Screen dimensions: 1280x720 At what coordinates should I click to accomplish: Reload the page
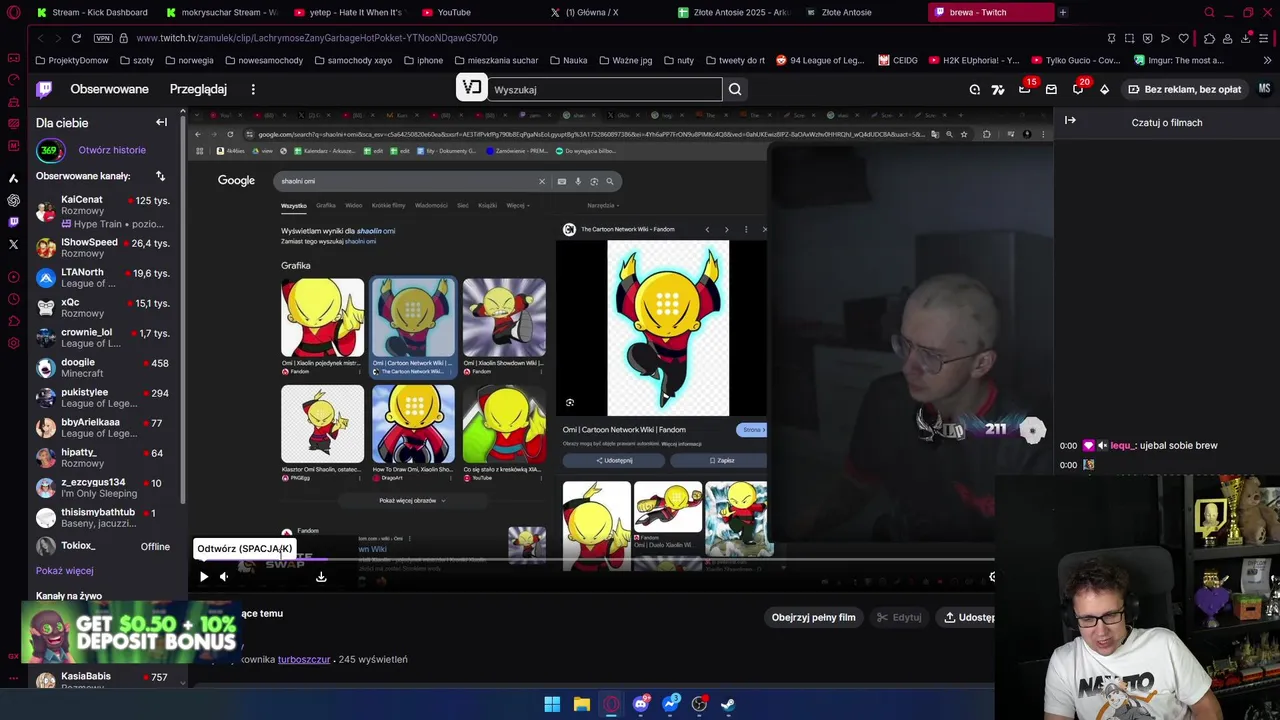[x=76, y=38]
